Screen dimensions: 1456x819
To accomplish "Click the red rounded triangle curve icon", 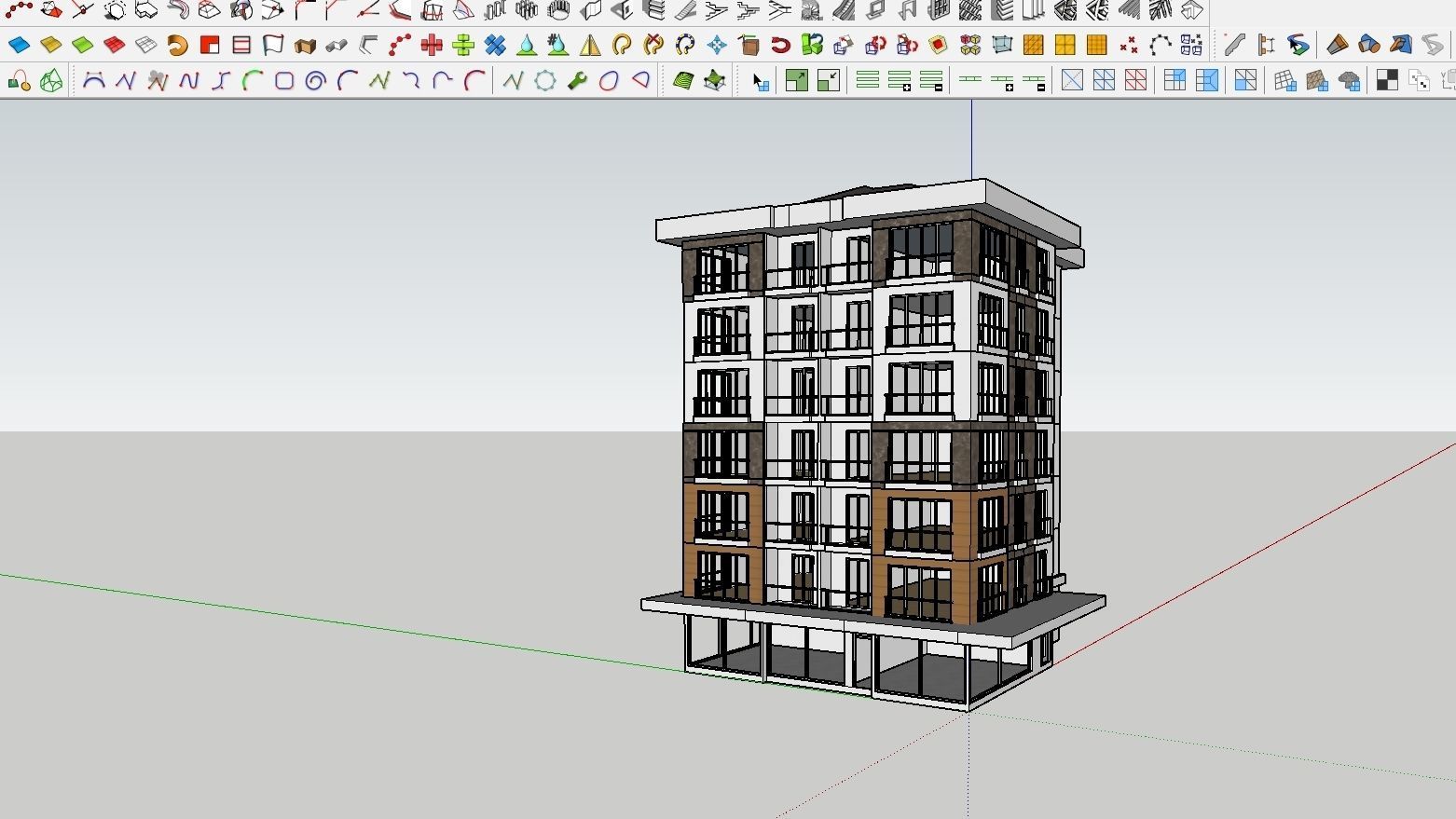I will [640, 81].
